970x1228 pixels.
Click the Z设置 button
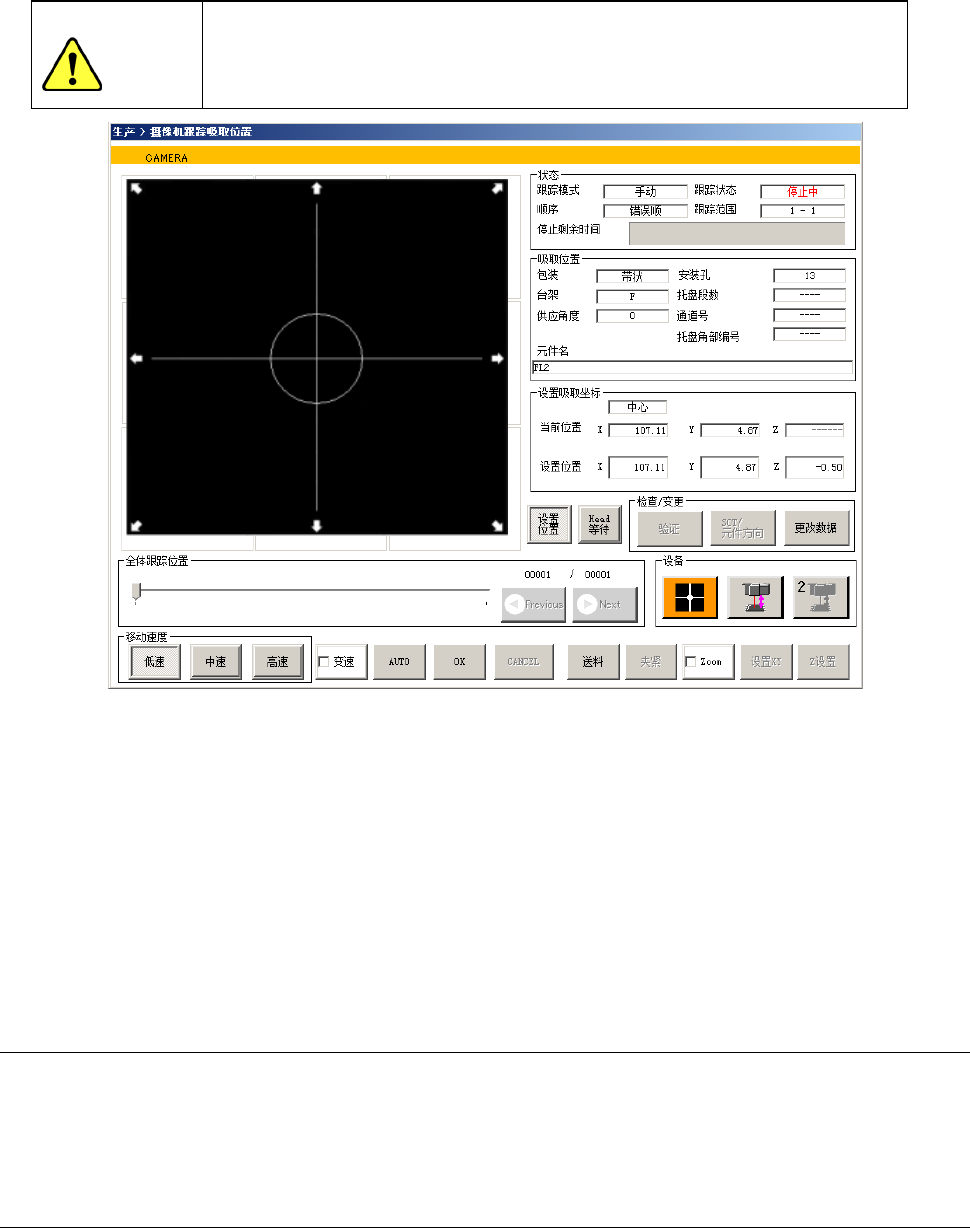823,662
